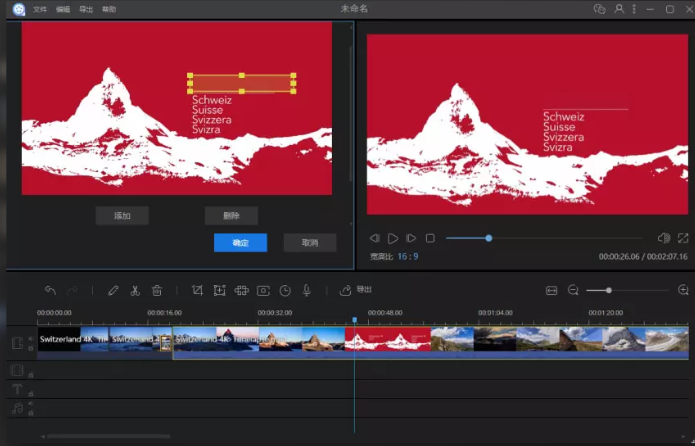Click the timeline zoom slider handle
695x446 pixels.
click(x=609, y=290)
